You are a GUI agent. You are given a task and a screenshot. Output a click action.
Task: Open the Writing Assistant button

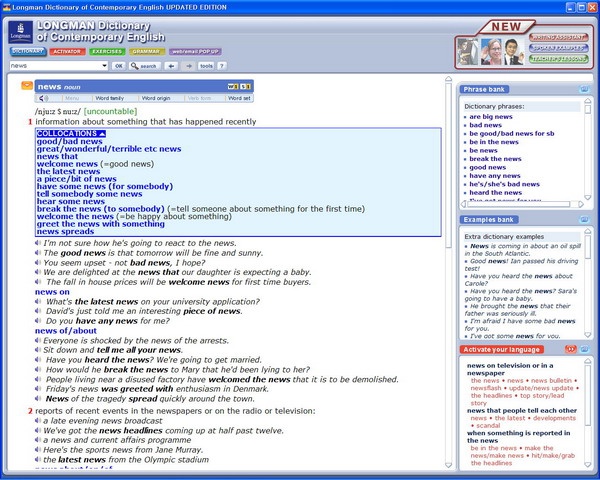point(559,37)
